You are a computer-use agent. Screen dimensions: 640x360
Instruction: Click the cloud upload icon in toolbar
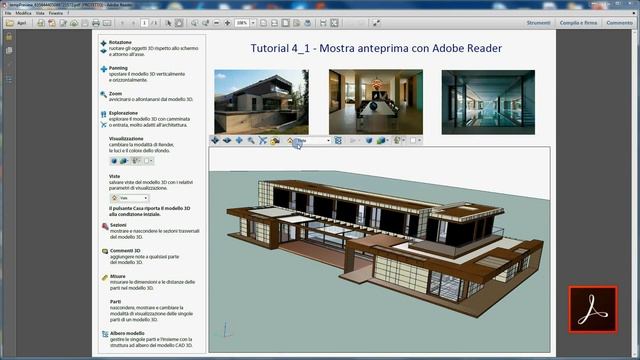(74, 23)
